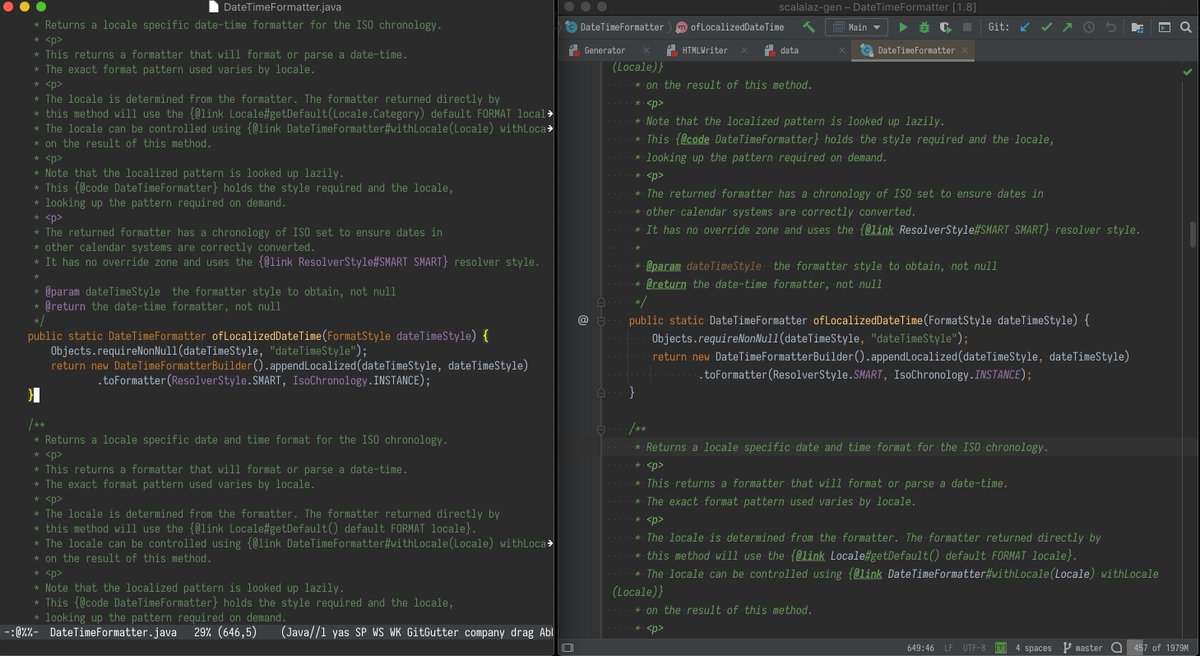This screenshot has height=656, width=1200.
Task: Click the Build project hammer icon
Action: [x=808, y=28]
